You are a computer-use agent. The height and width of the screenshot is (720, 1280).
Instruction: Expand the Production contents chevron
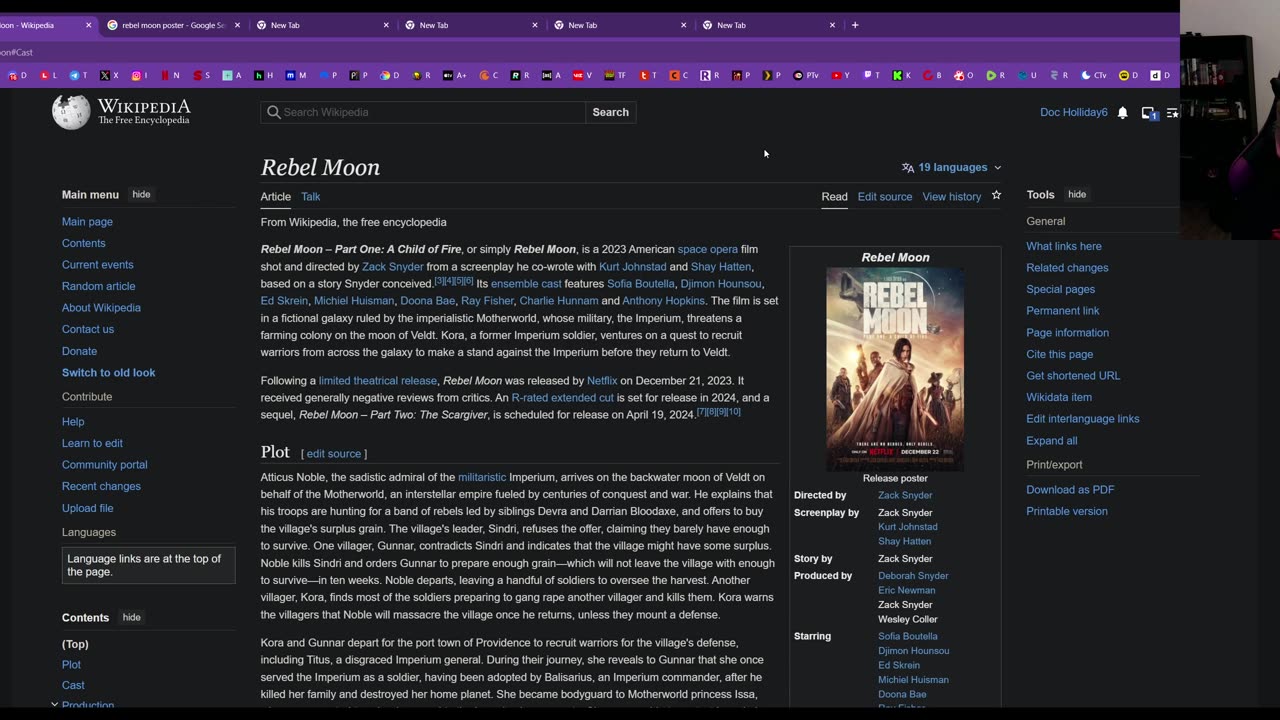click(x=54, y=705)
